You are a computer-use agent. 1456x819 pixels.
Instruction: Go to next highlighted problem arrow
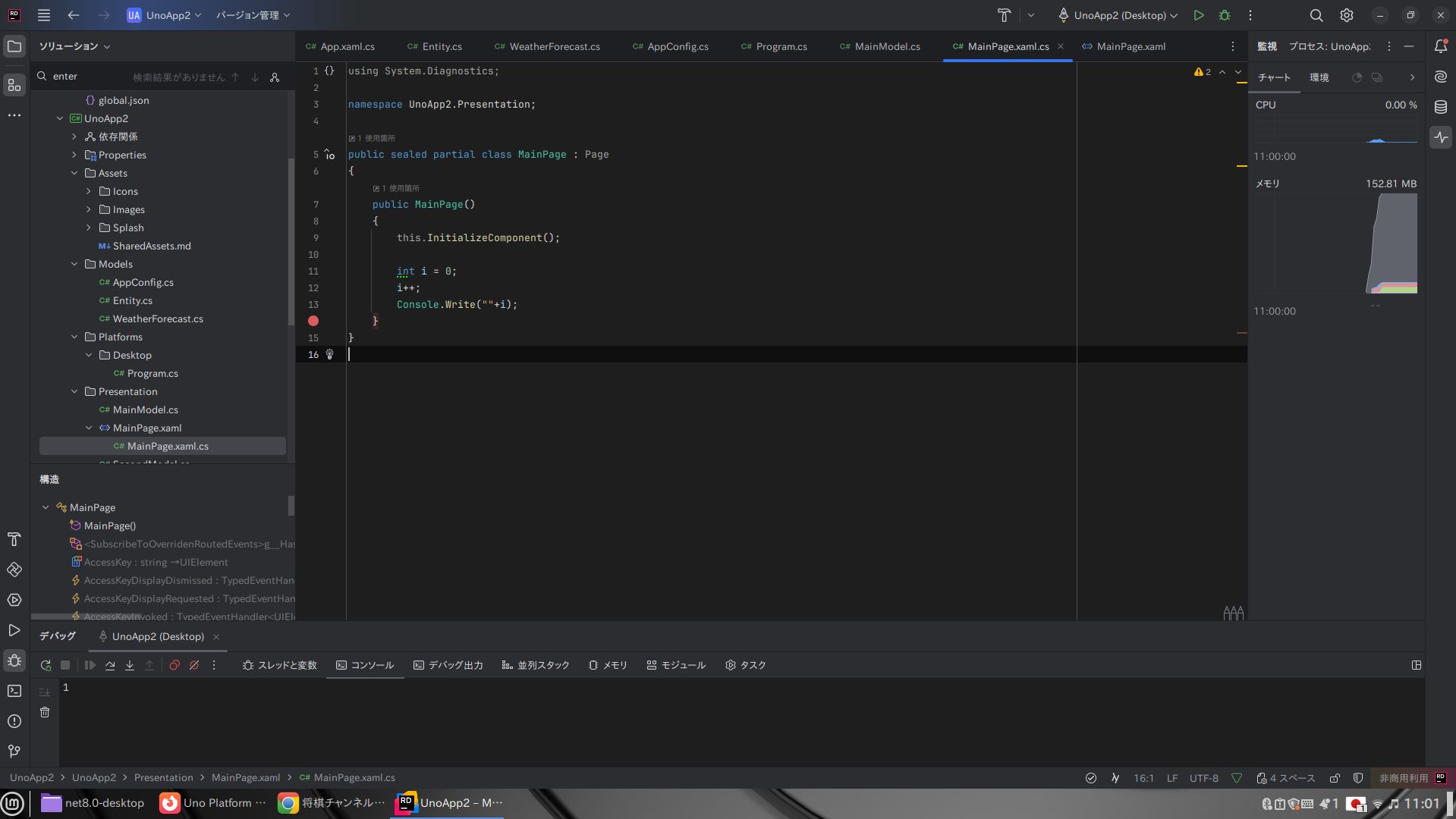coord(1238,72)
